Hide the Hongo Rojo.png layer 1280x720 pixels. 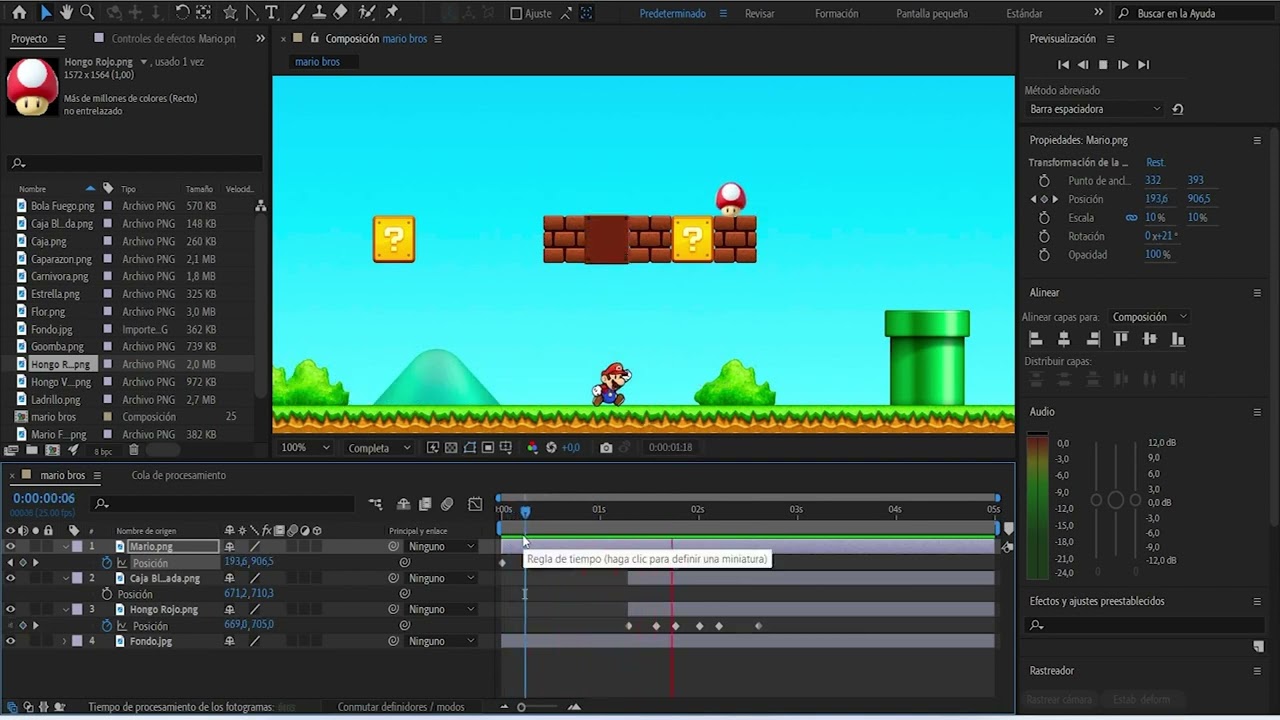click(11, 609)
